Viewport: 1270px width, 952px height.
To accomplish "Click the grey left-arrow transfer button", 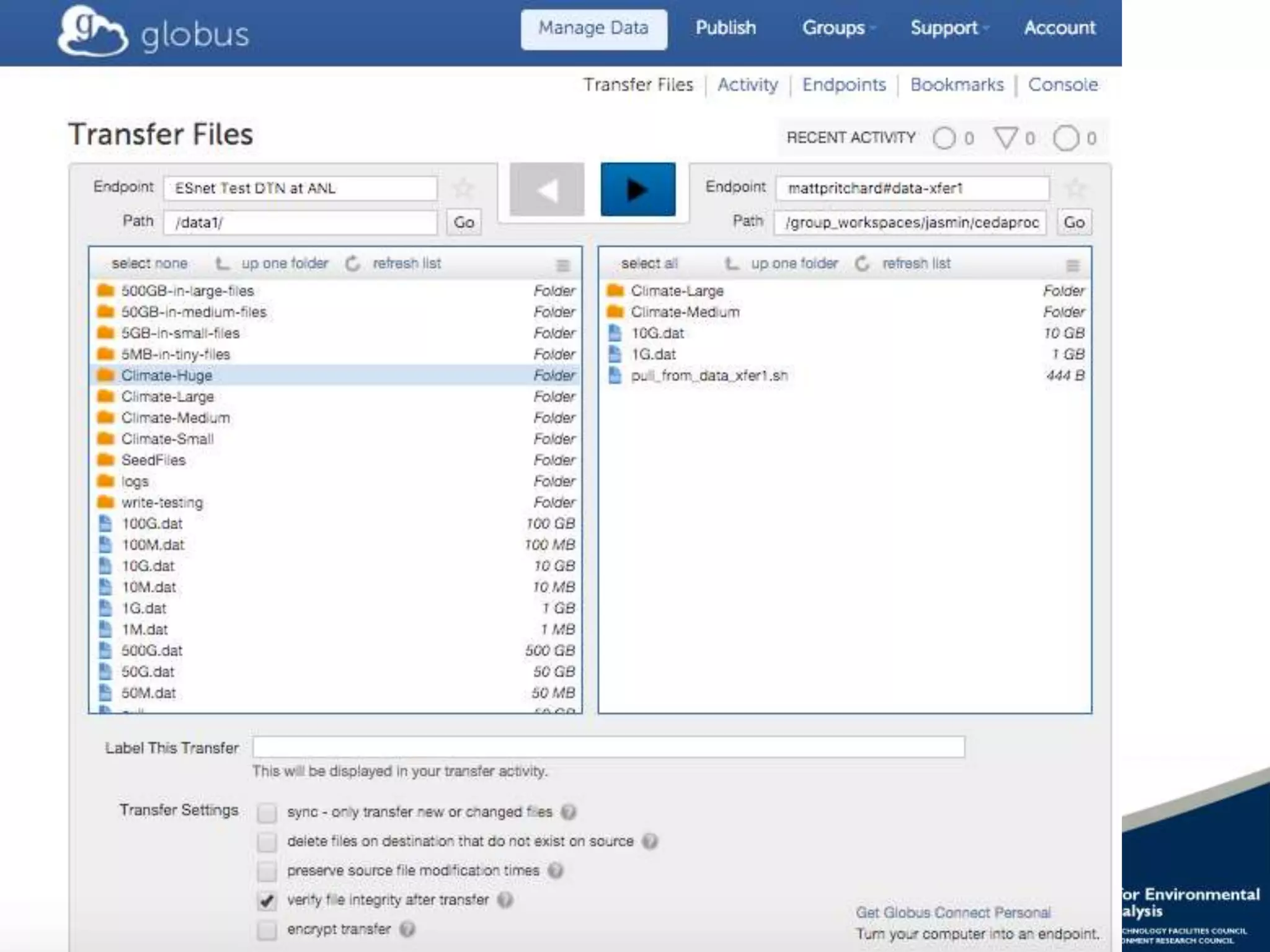I will (546, 190).
